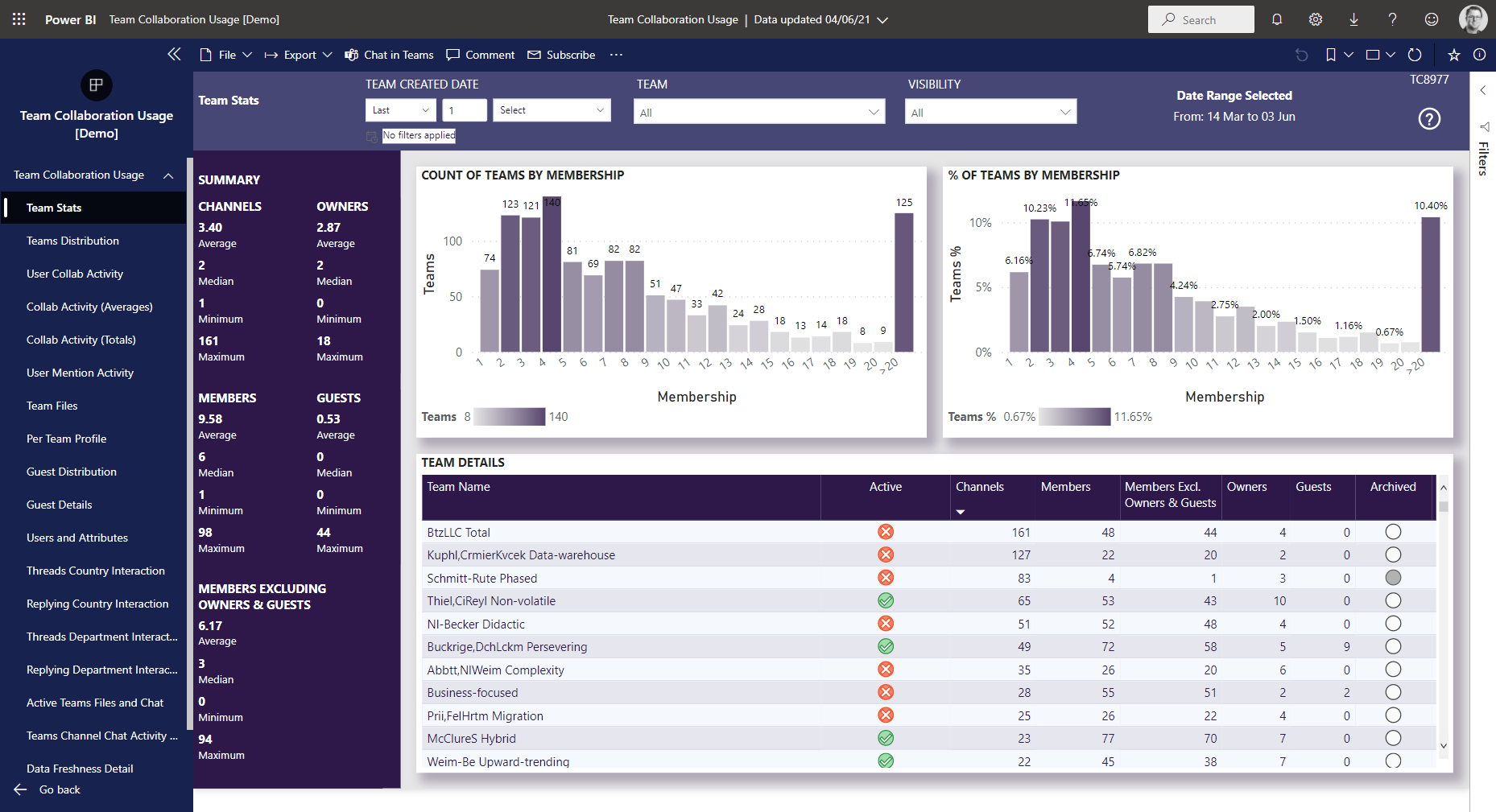Open the app launcher grid icon

click(19, 19)
